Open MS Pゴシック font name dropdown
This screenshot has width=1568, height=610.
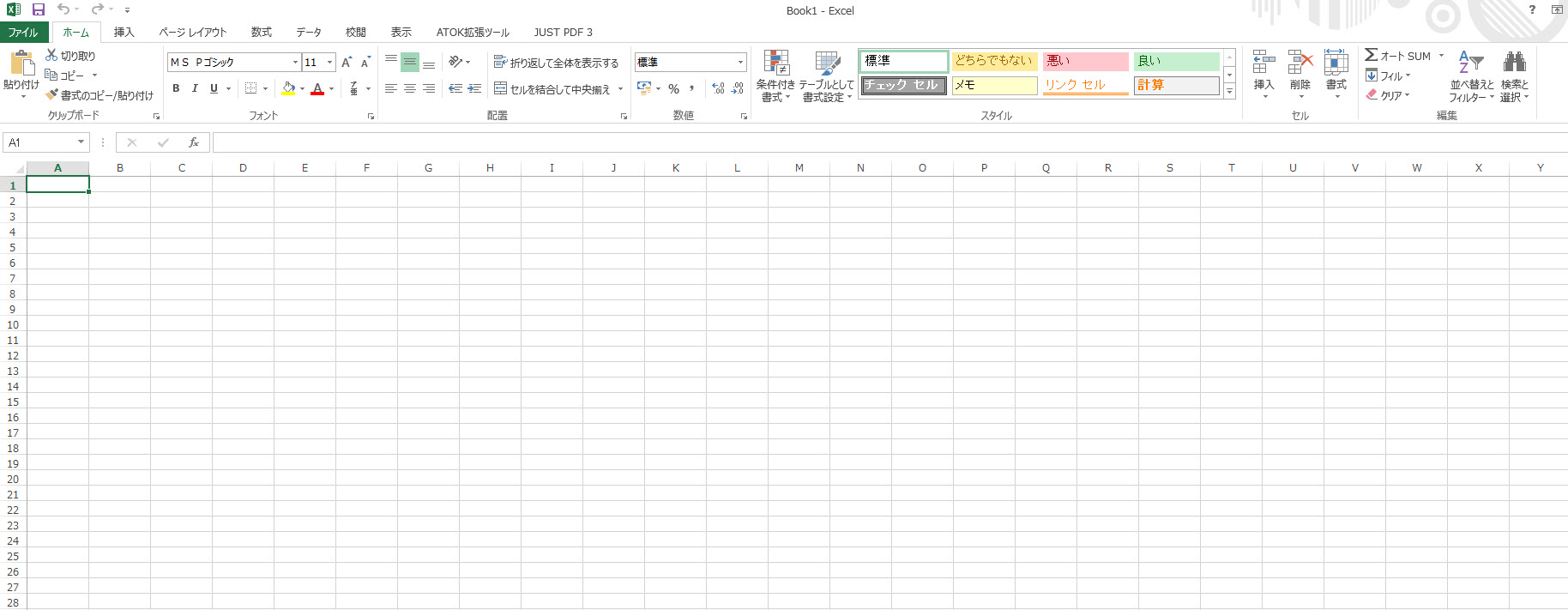coord(295,62)
